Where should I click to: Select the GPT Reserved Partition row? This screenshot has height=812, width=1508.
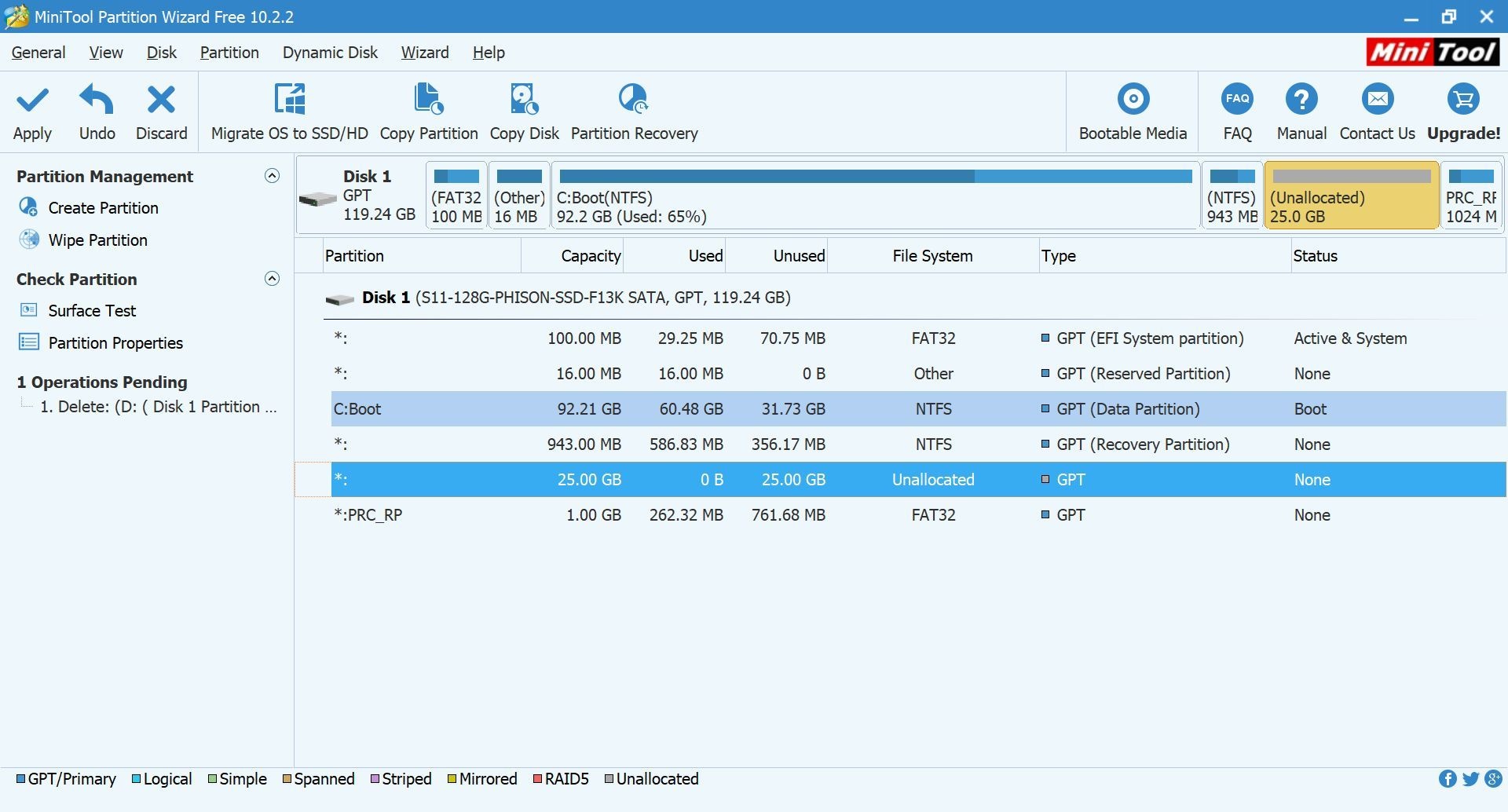[918, 374]
